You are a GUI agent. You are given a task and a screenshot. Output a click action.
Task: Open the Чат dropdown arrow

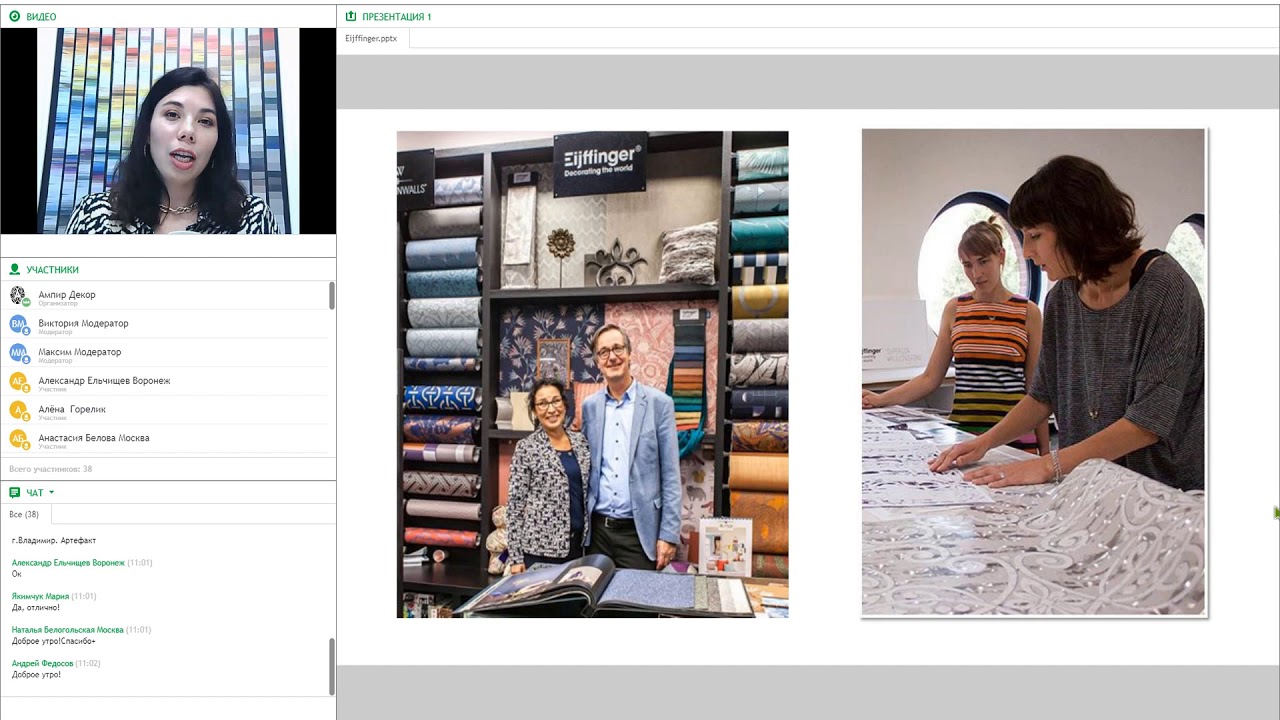pyautogui.click(x=51, y=492)
